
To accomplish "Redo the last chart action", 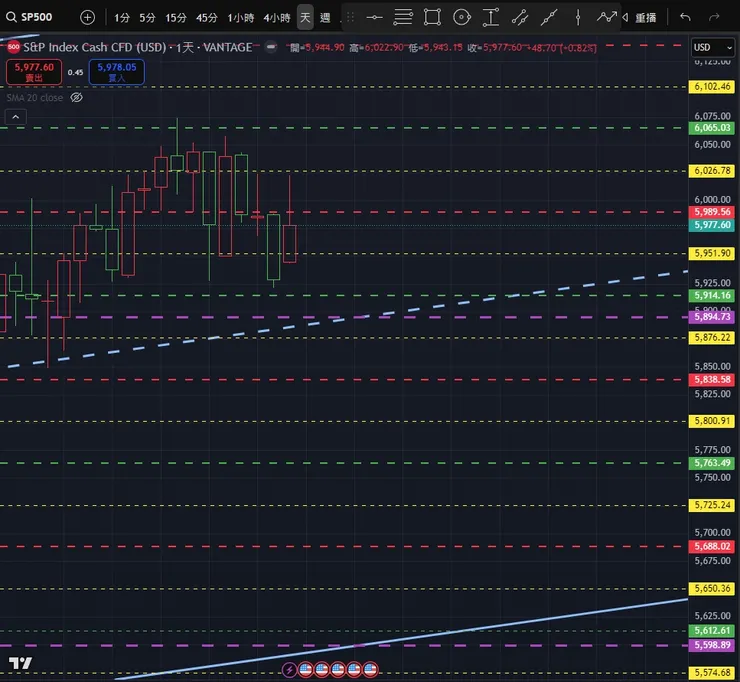I will coord(715,17).
